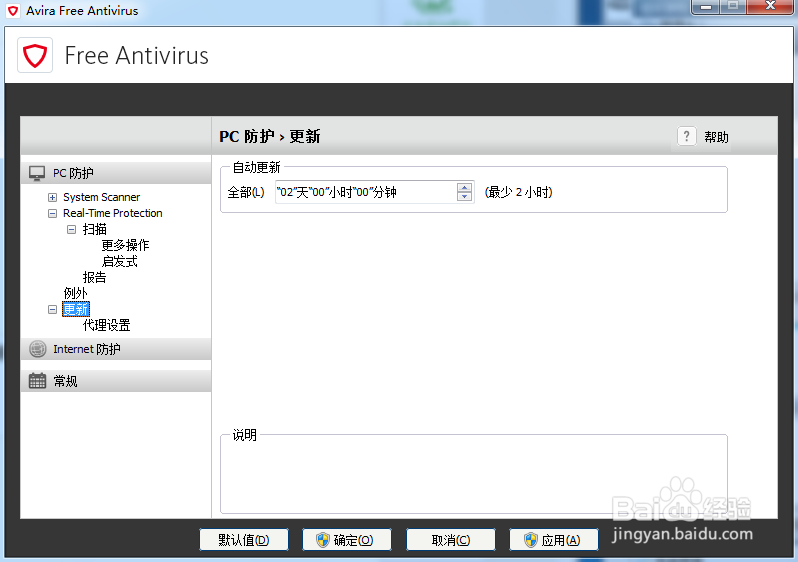Open the 帮助 help link
Viewport: 798px width, 562px height.
point(716,137)
